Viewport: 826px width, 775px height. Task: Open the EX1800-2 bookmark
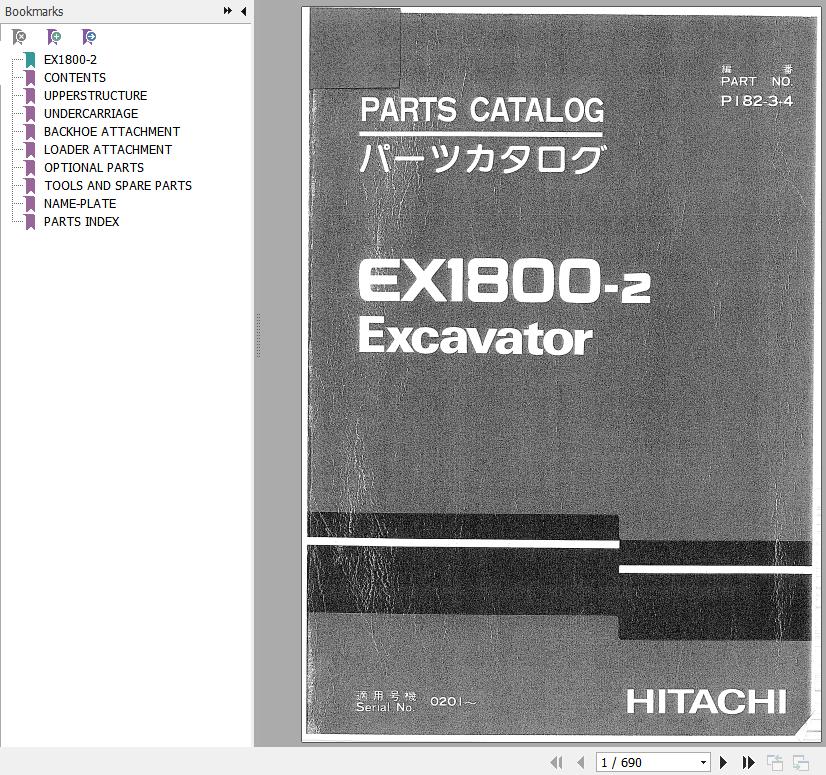point(70,60)
